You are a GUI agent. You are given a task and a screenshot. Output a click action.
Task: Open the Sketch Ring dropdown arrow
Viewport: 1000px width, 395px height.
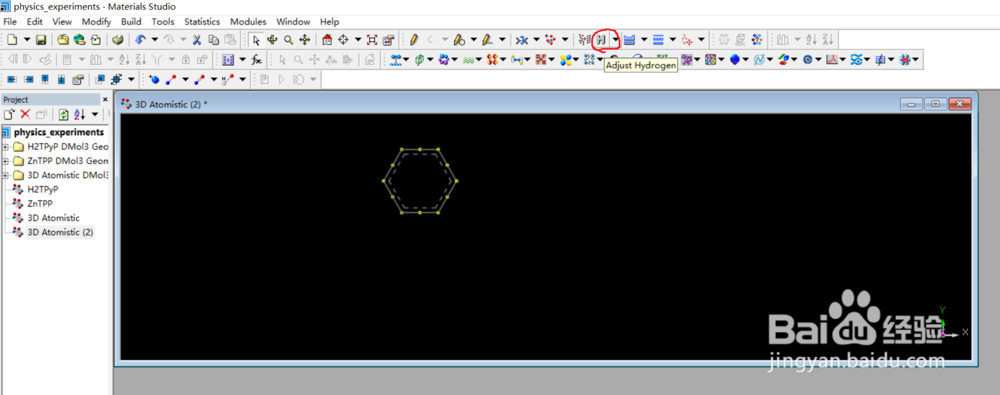pyautogui.click(x=473, y=40)
